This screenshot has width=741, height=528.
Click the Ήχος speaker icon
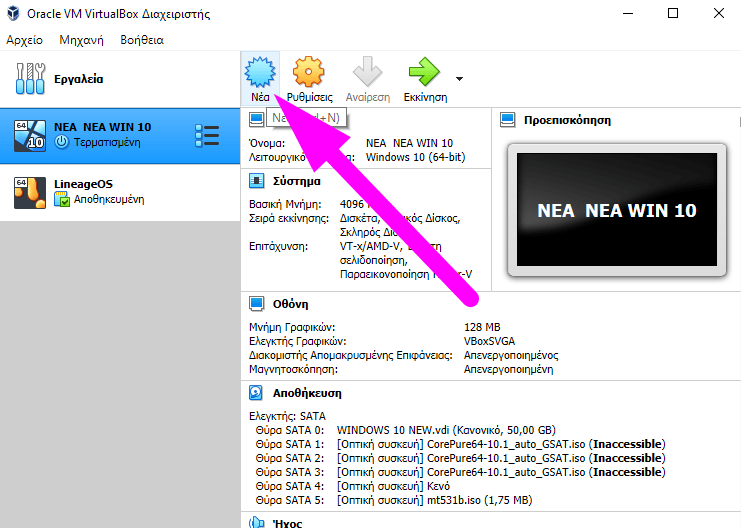257,522
